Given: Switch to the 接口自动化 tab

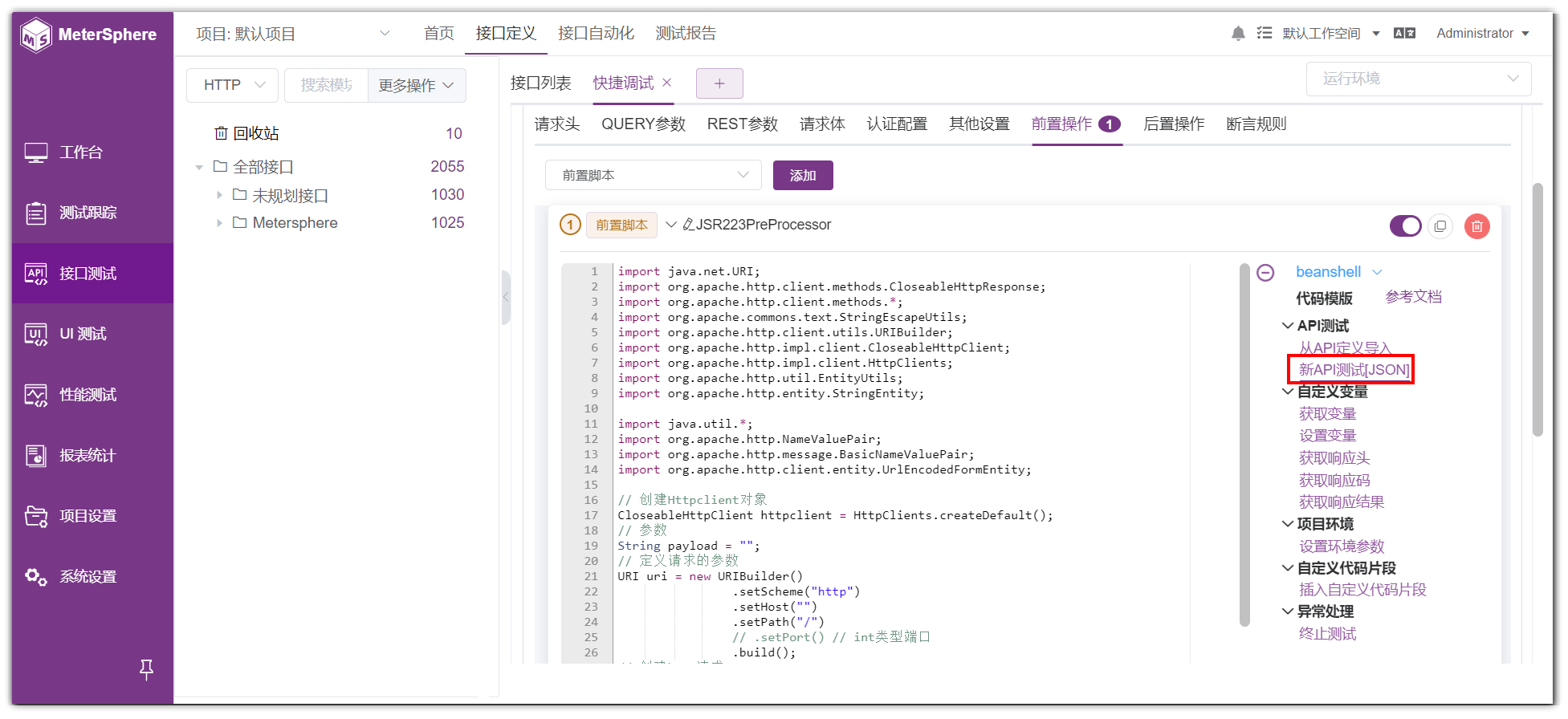Looking at the screenshot, I should (596, 34).
